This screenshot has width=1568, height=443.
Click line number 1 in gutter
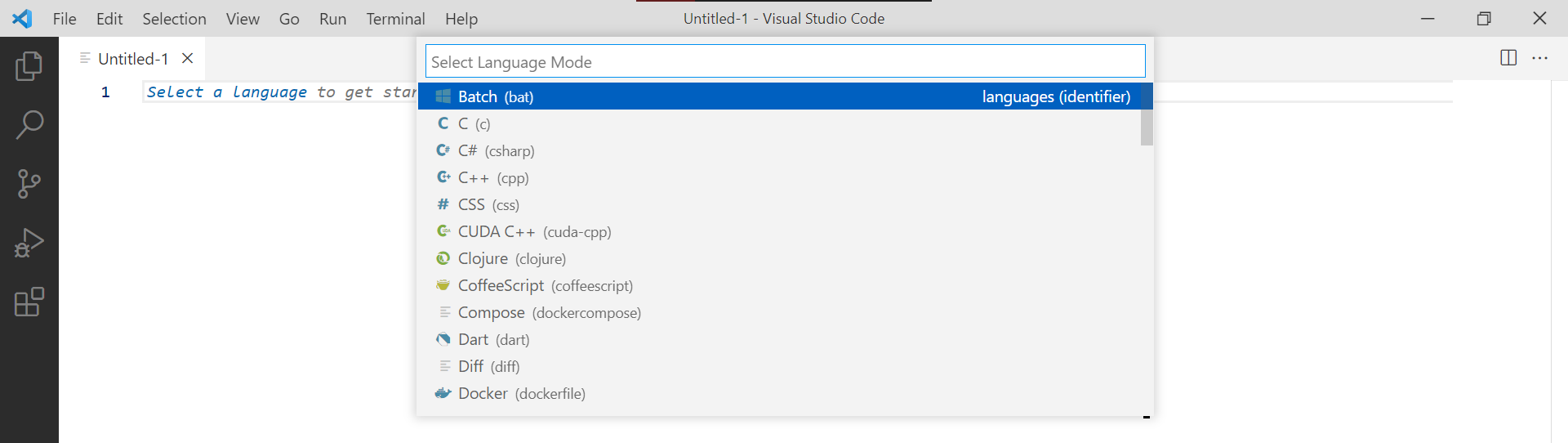(x=105, y=92)
